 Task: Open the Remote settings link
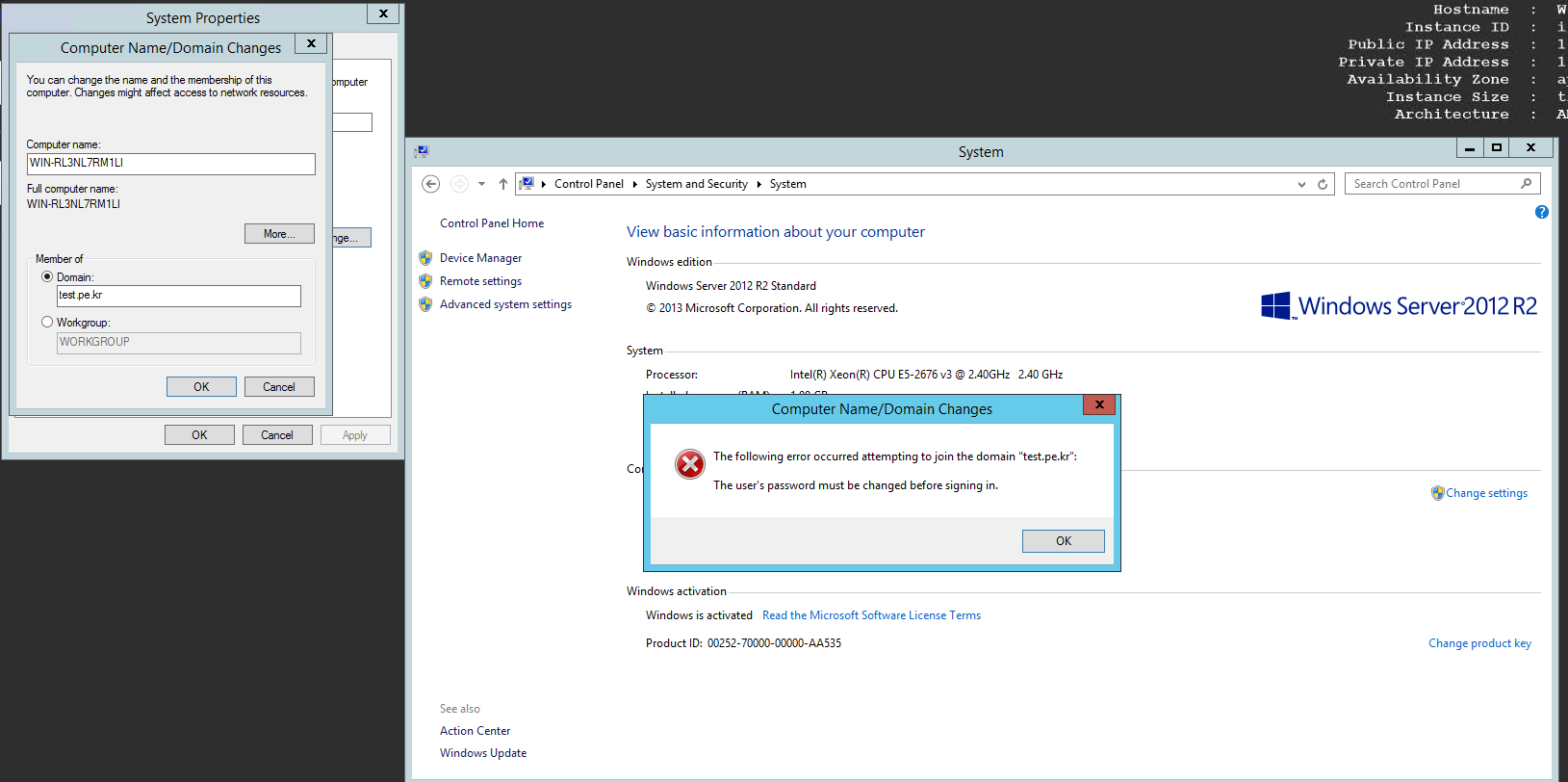480,281
